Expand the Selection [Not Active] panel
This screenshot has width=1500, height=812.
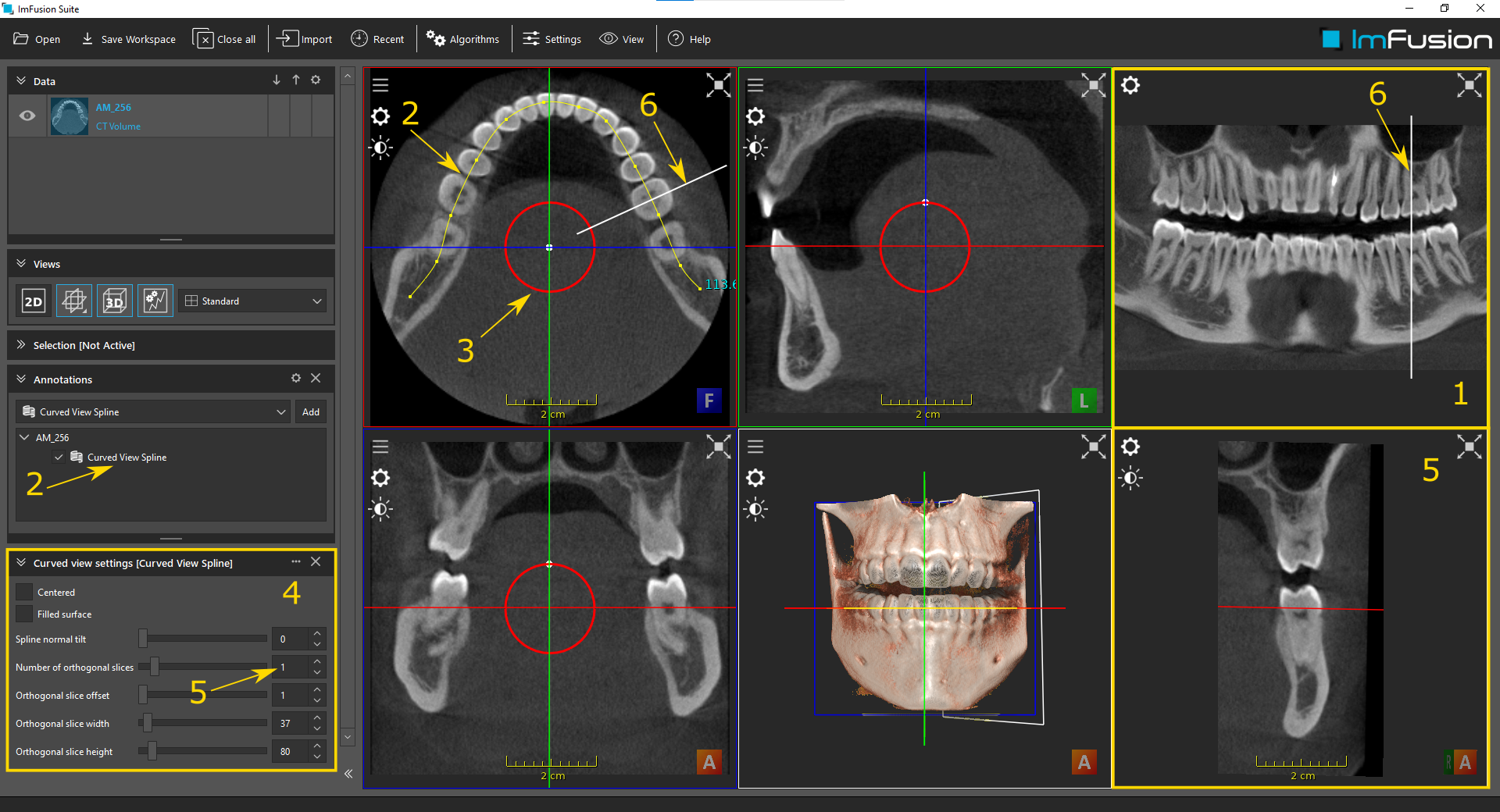tap(21, 345)
